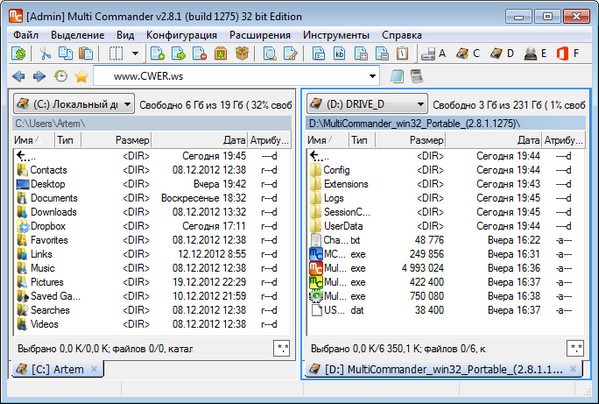Click the Copy icon in the toolbar
Viewport: 599px width, 404px height.
(65, 53)
